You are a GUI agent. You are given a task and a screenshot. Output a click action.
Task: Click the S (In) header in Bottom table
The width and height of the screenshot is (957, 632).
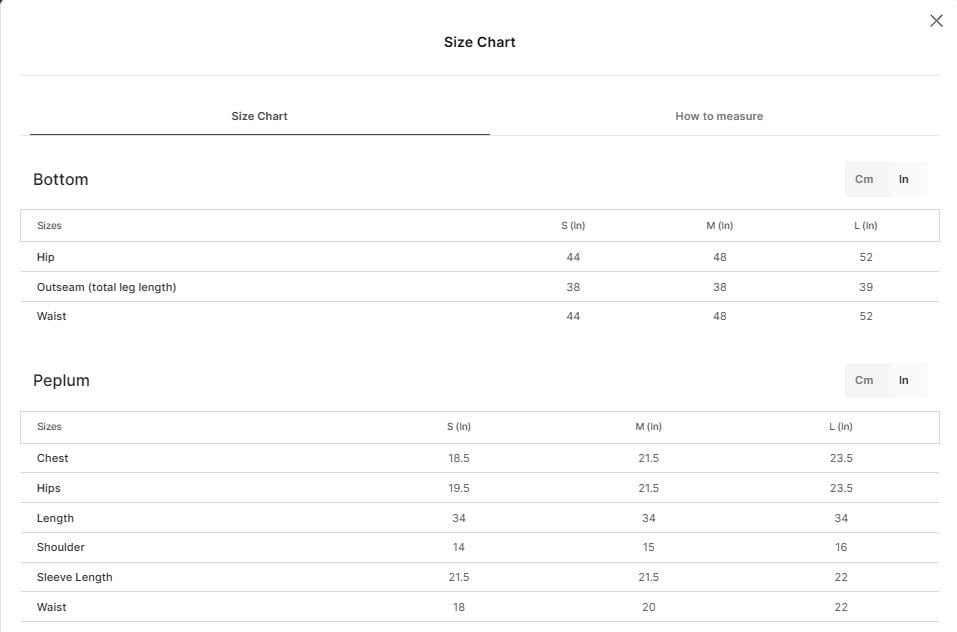pyautogui.click(x=573, y=226)
